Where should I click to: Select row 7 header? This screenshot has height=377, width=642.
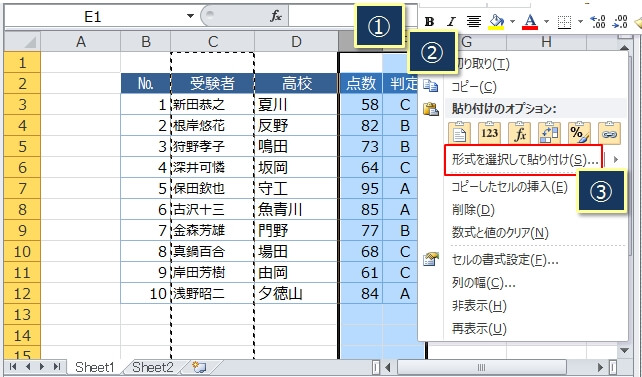[23, 188]
